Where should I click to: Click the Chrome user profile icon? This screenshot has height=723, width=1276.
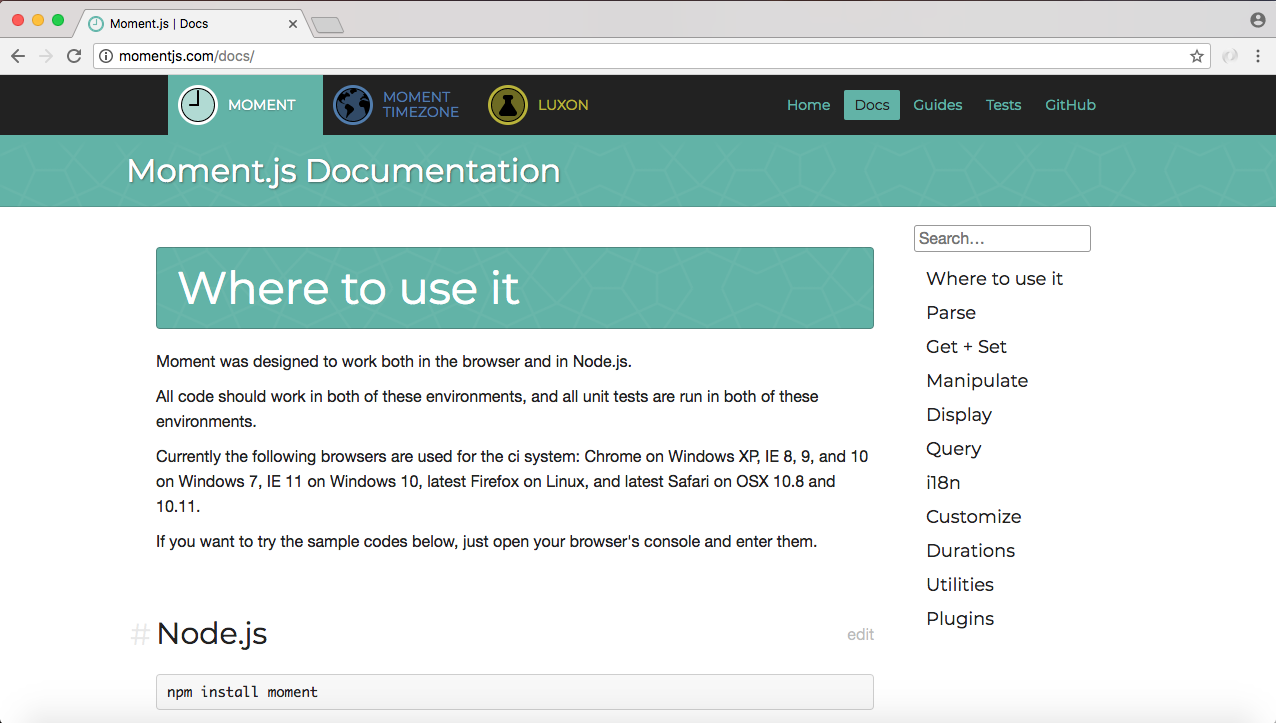1257,20
